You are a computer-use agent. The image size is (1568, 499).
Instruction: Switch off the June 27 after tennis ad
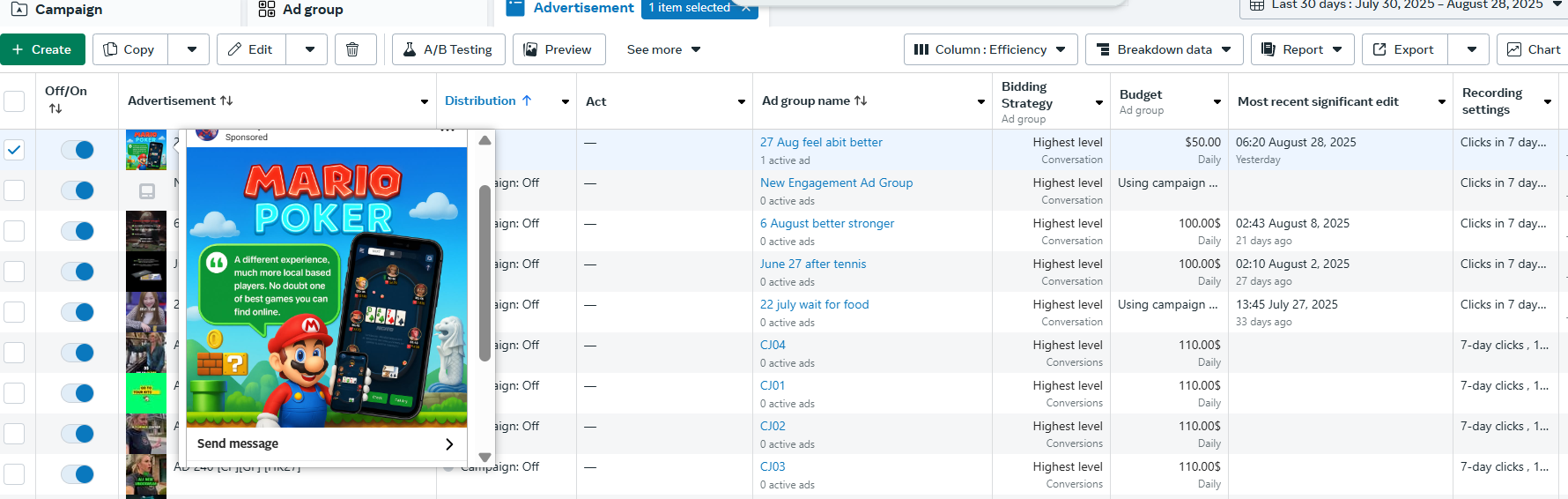(78, 272)
